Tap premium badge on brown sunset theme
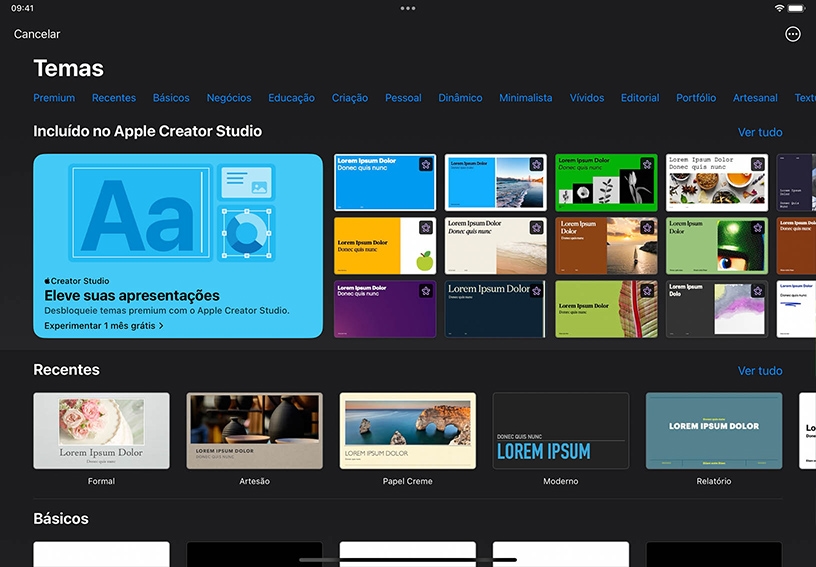Screen dimensions: 816x567 point(647,227)
